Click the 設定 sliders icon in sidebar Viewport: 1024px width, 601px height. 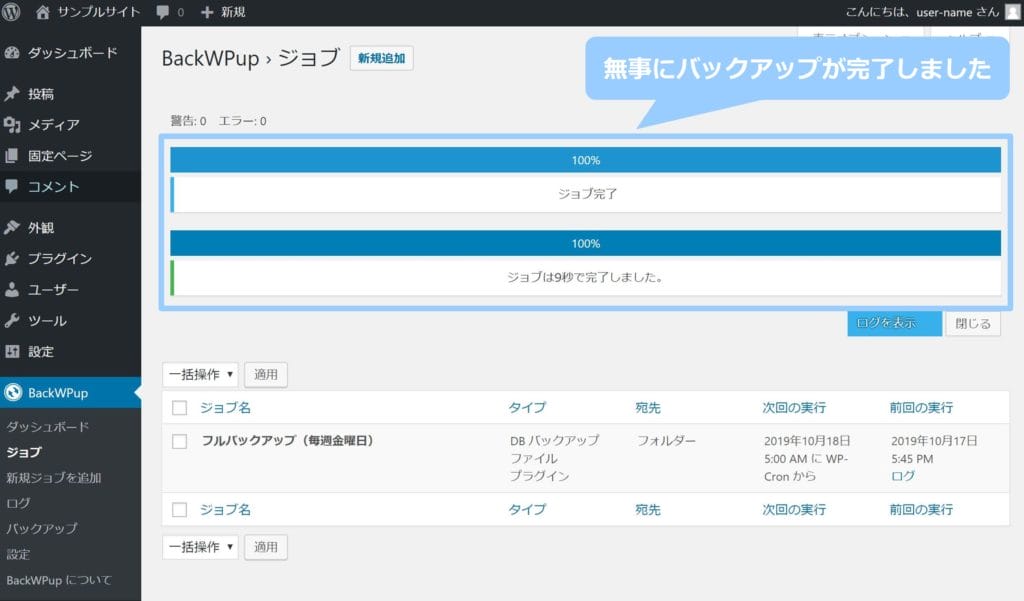(x=12, y=351)
